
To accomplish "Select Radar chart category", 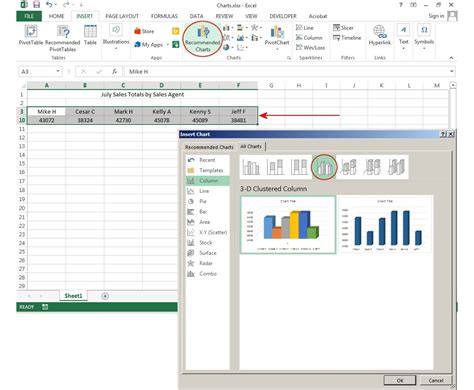I will [207, 263].
